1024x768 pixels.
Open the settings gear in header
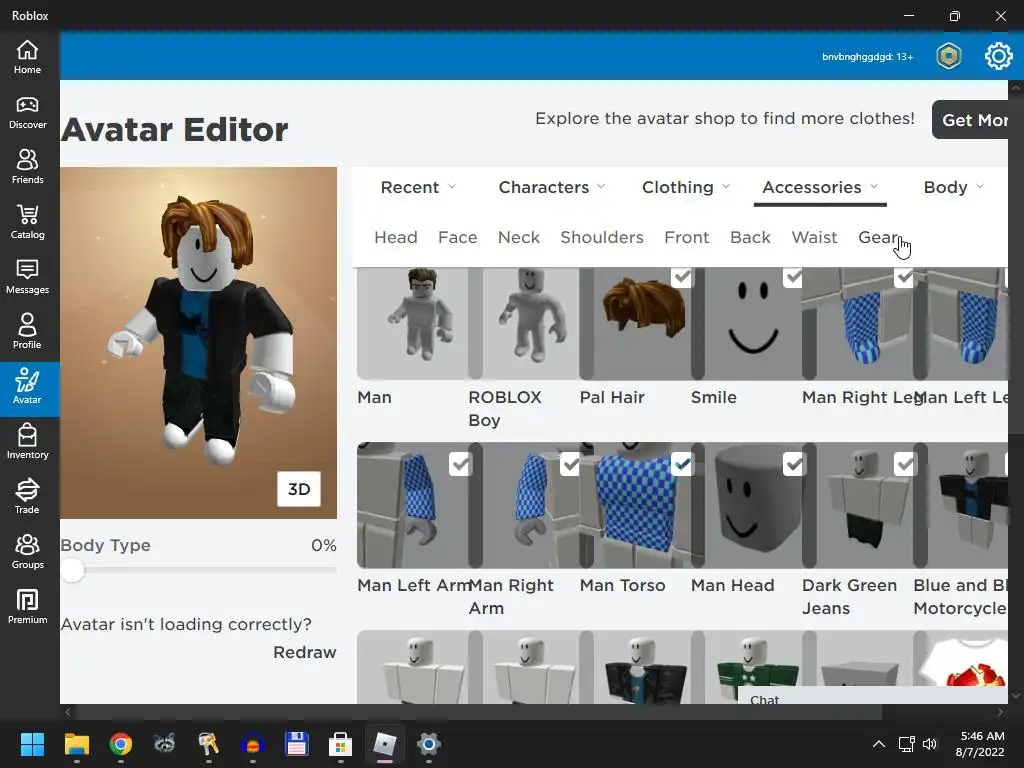(998, 56)
